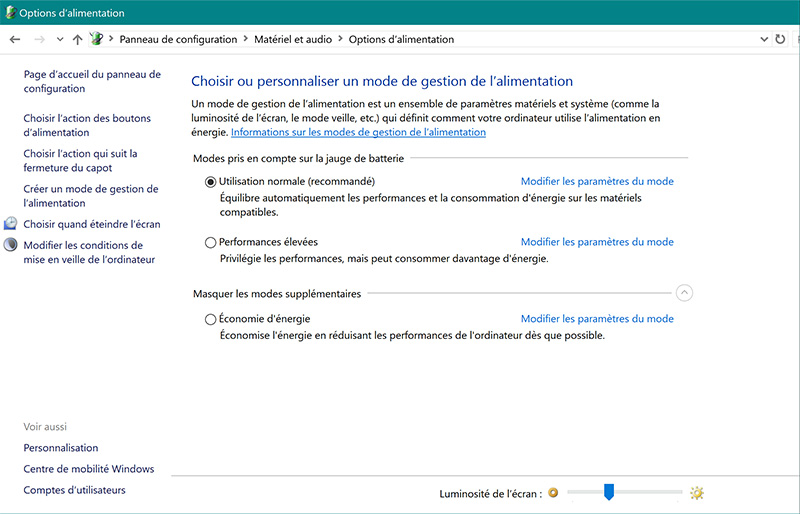Open Informations sur les modes de gestion link
This screenshot has width=800, height=514.
(358, 132)
